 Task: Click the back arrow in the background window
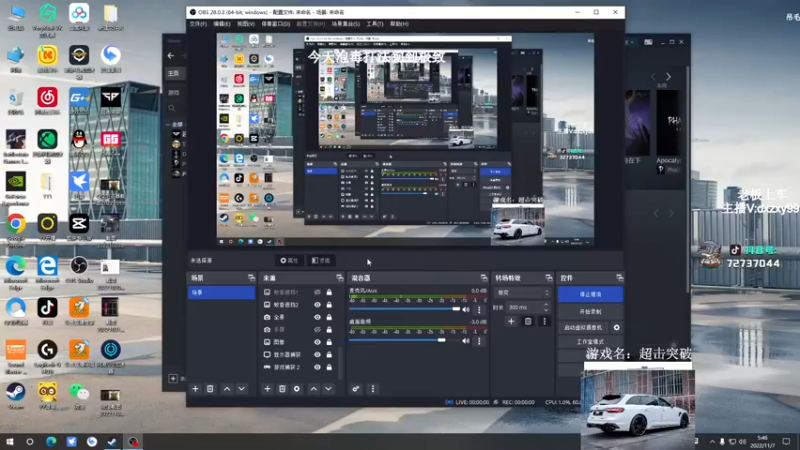(171, 56)
